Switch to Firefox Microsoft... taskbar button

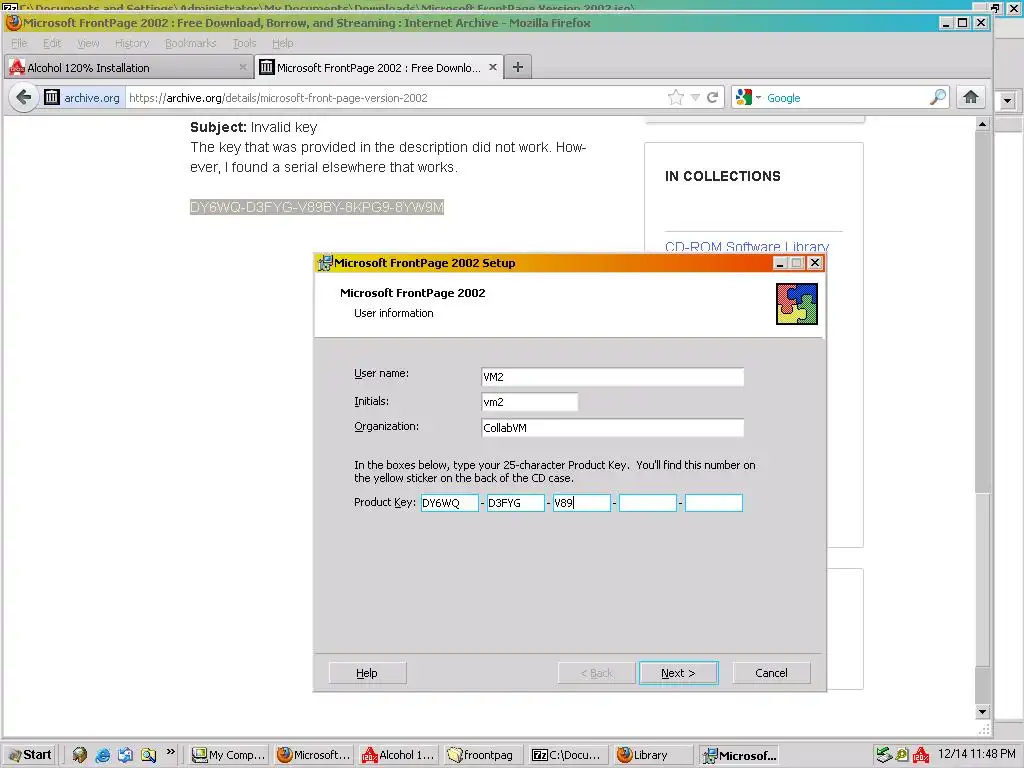(313, 755)
